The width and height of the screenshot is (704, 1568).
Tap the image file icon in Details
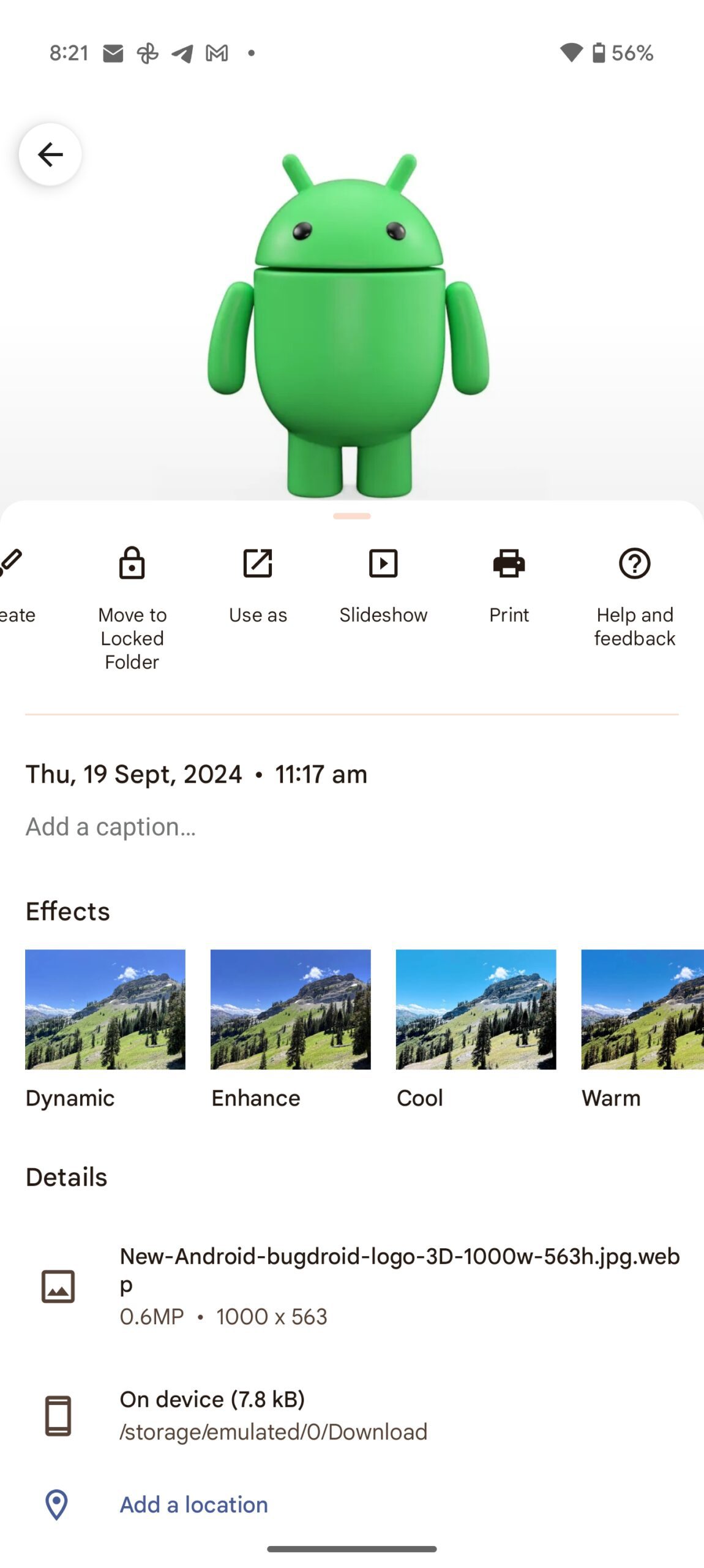tap(58, 1286)
